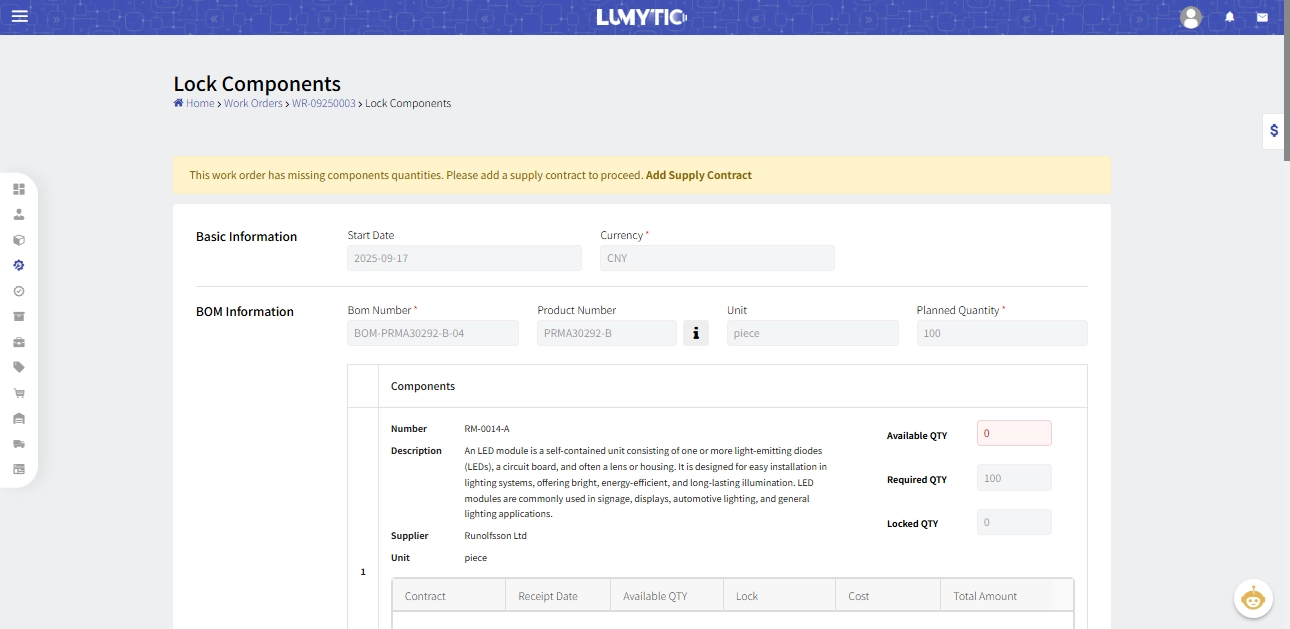
Task: Click the inventory archive box sidebar icon
Action: tap(18, 316)
